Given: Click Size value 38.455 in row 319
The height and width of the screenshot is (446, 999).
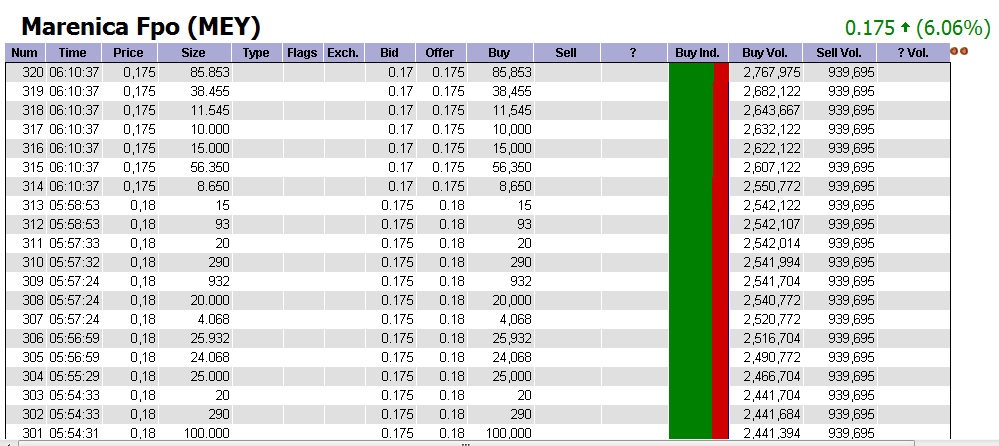Looking at the screenshot, I should click(x=210, y=91).
